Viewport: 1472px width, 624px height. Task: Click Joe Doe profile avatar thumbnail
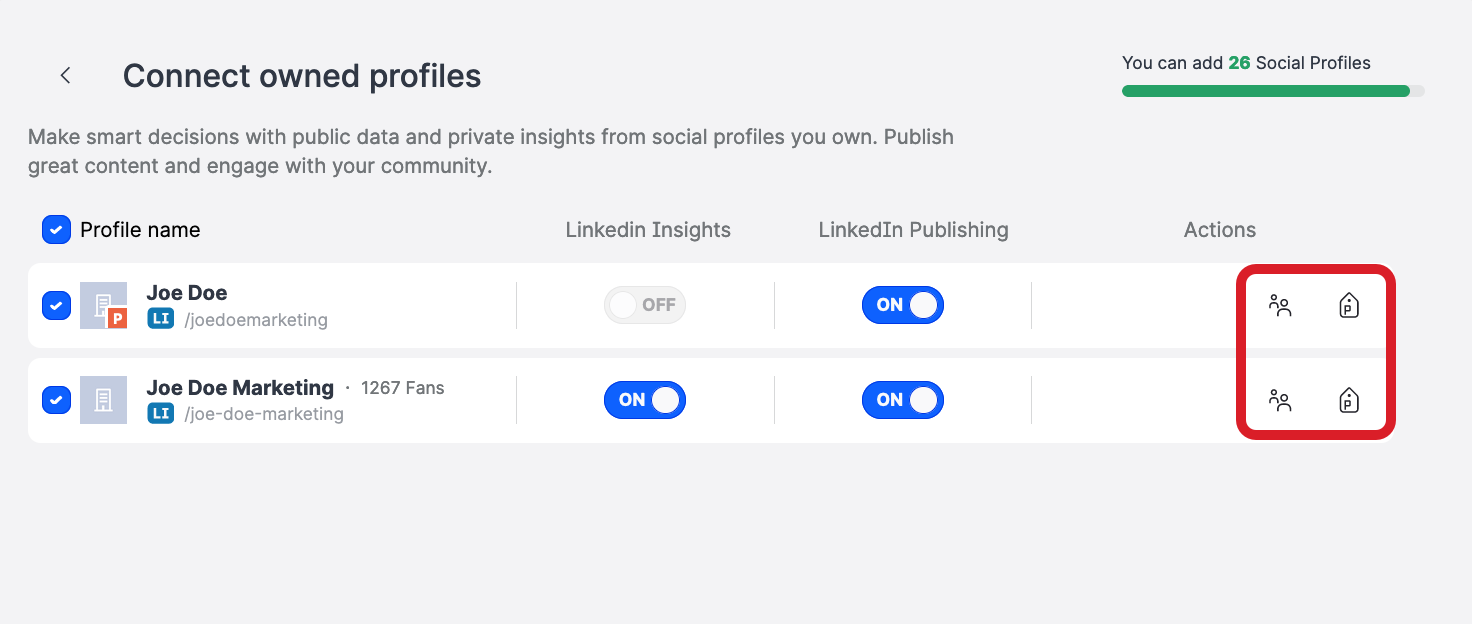[103, 305]
